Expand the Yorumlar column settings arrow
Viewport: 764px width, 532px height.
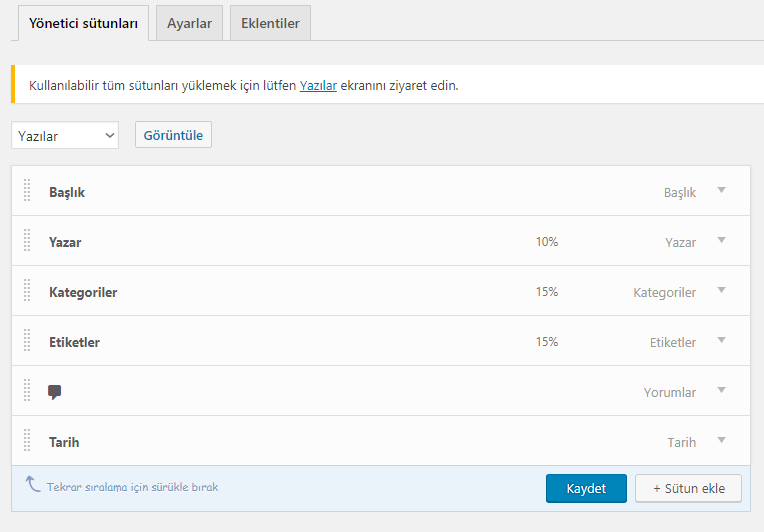tap(722, 390)
